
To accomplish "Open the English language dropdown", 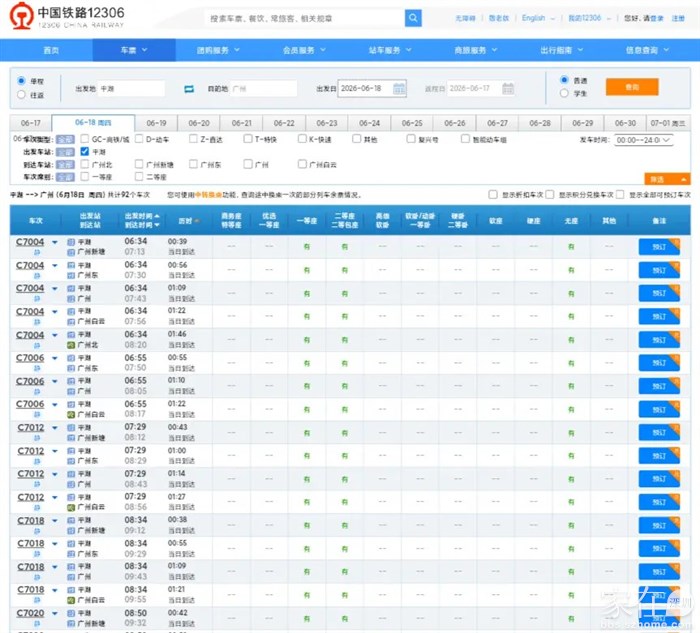I will [x=538, y=18].
